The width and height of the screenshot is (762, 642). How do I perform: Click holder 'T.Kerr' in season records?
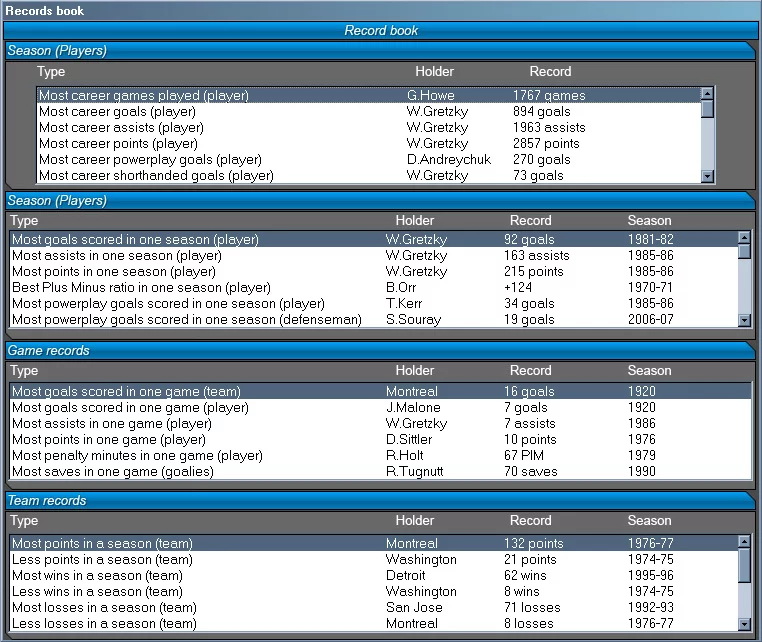[x=404, y=303]
